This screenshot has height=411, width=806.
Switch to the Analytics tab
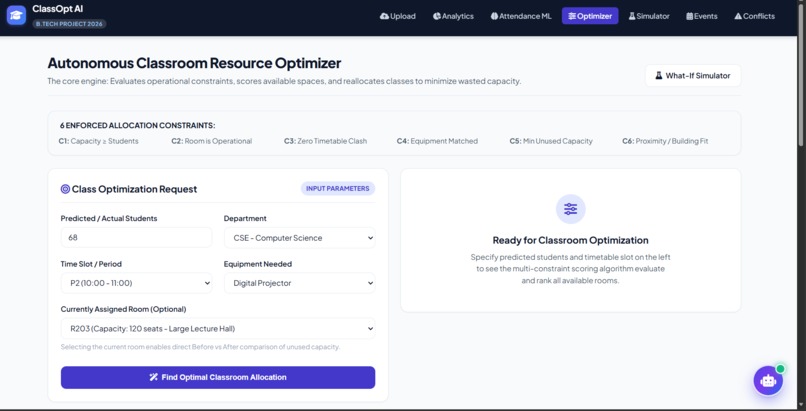point(453,16)
